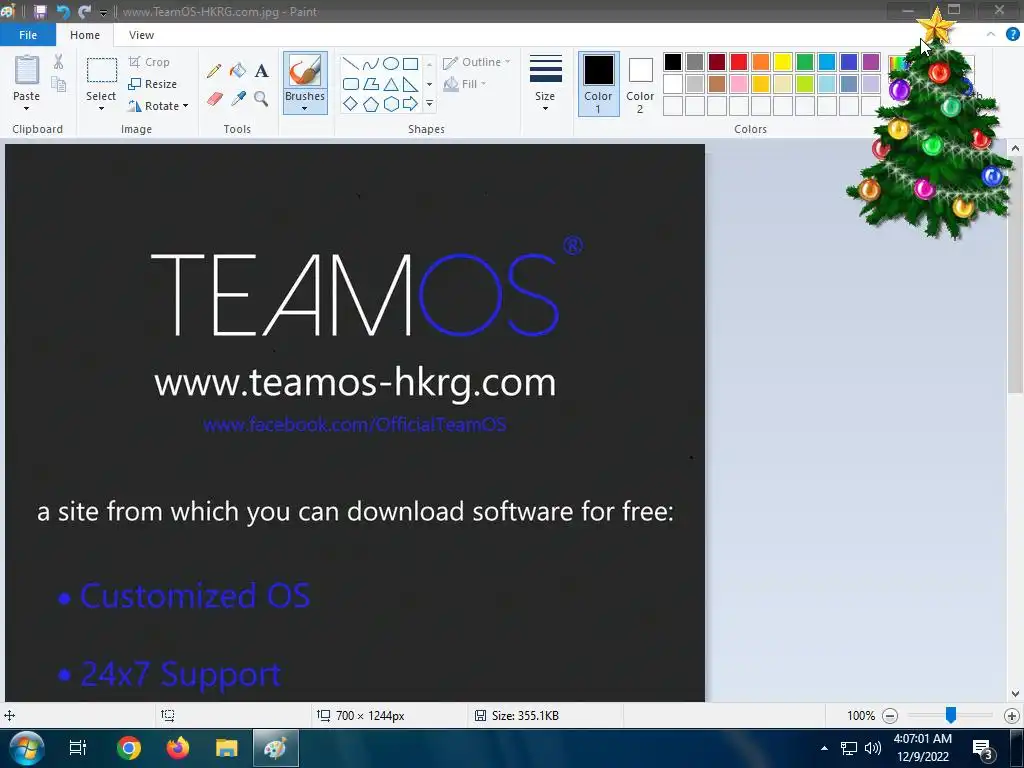Image resolution: width=1024 pixels, height=768 pixels.
Task: Click the zoom in plus button
Action: (1011, 716)
